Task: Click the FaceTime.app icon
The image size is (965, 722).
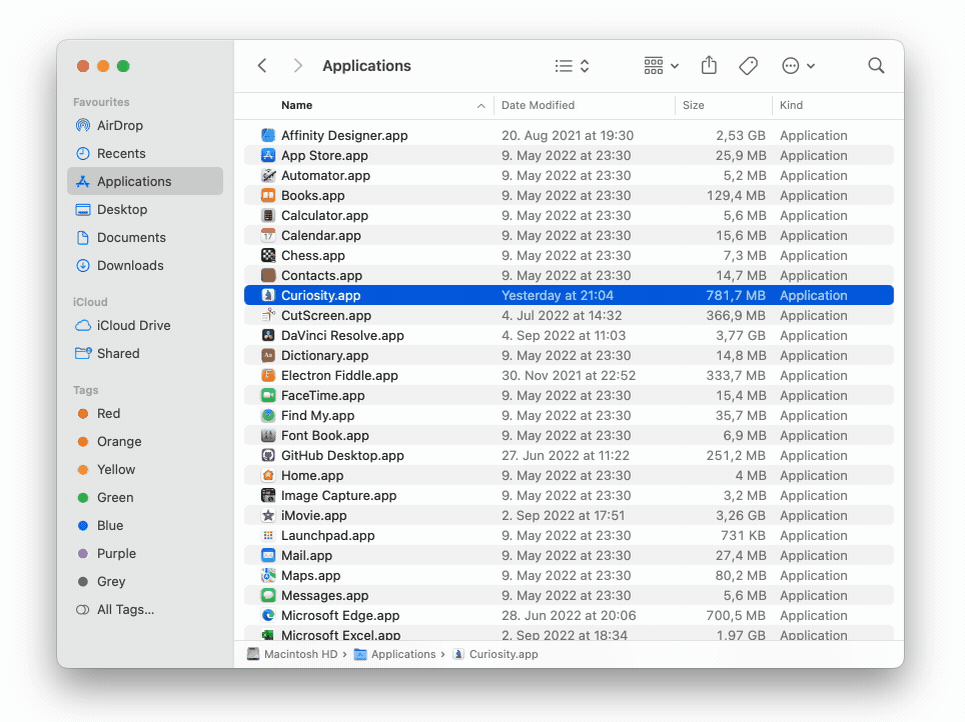Action: point(268,396)
